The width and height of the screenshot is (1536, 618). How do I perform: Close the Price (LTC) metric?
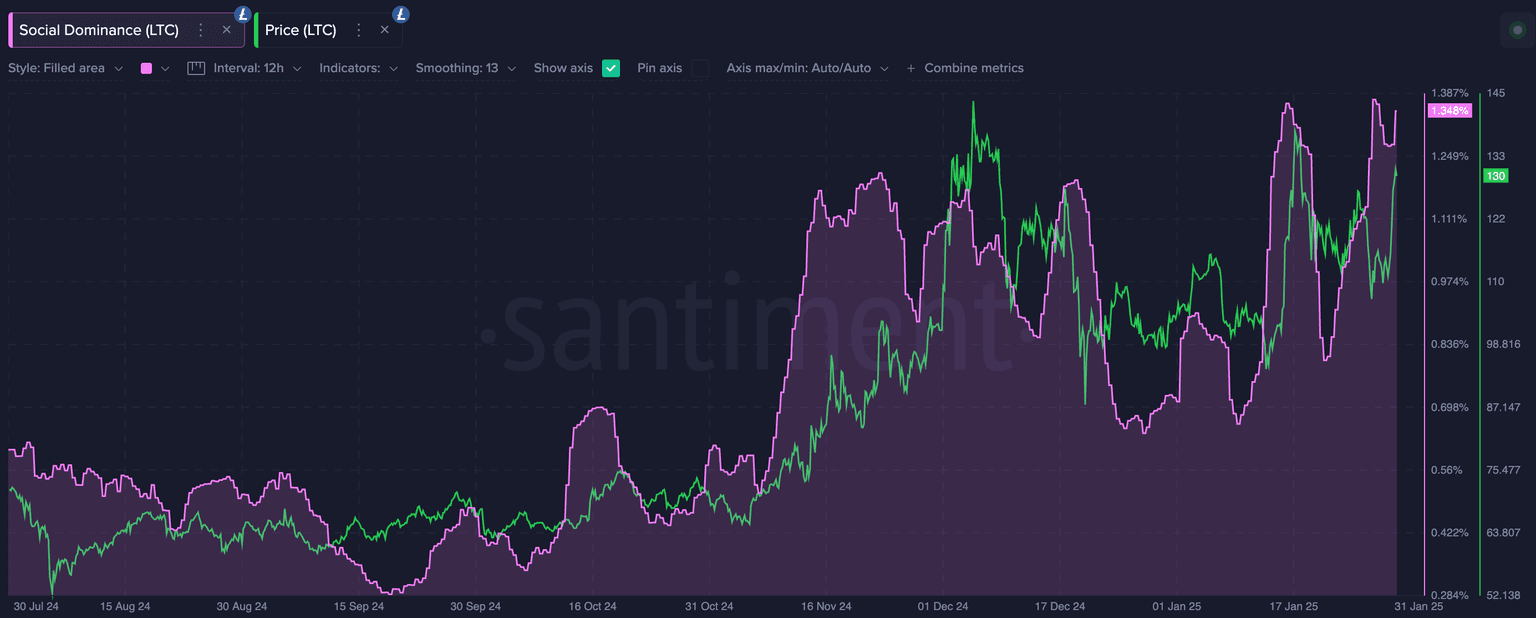click(x=384, y=30)
